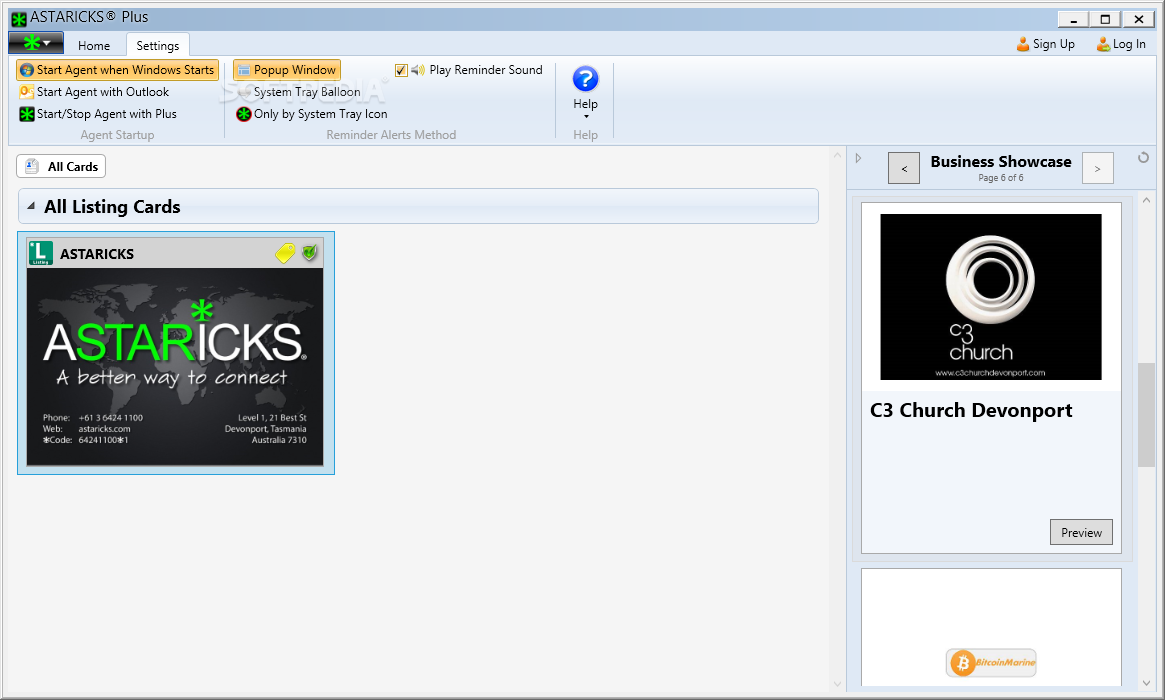Screen dimensions: 1165x700
Task: Minimize the ASTARICKS Plus window
Action: pos(1073,19)
